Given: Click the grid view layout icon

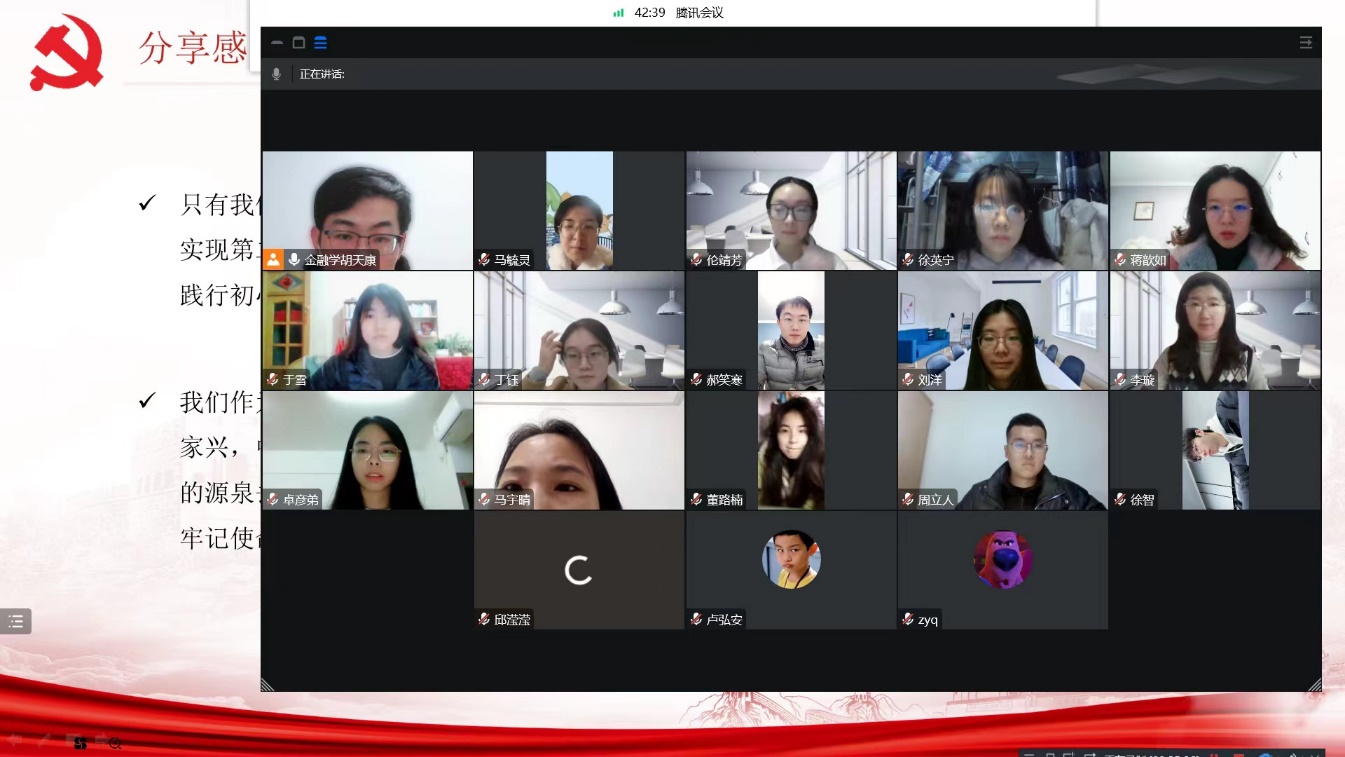Looking at the screenshot, I should click(x=320, y=42).
